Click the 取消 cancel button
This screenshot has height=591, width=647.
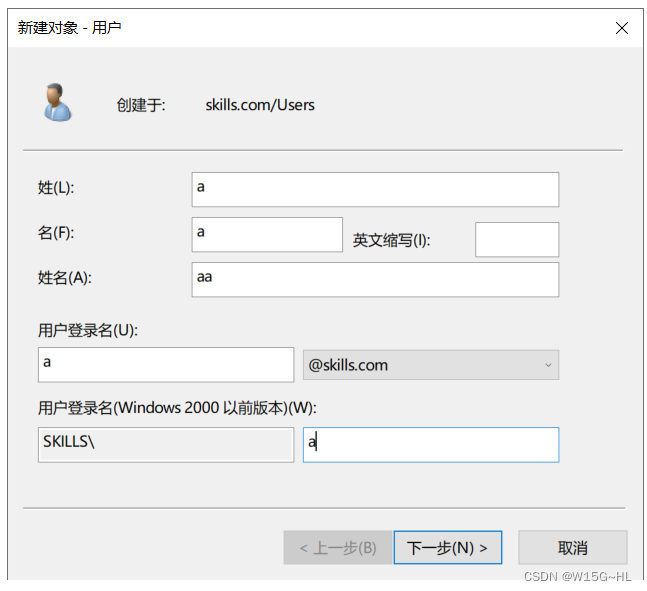tap(573, 547)
